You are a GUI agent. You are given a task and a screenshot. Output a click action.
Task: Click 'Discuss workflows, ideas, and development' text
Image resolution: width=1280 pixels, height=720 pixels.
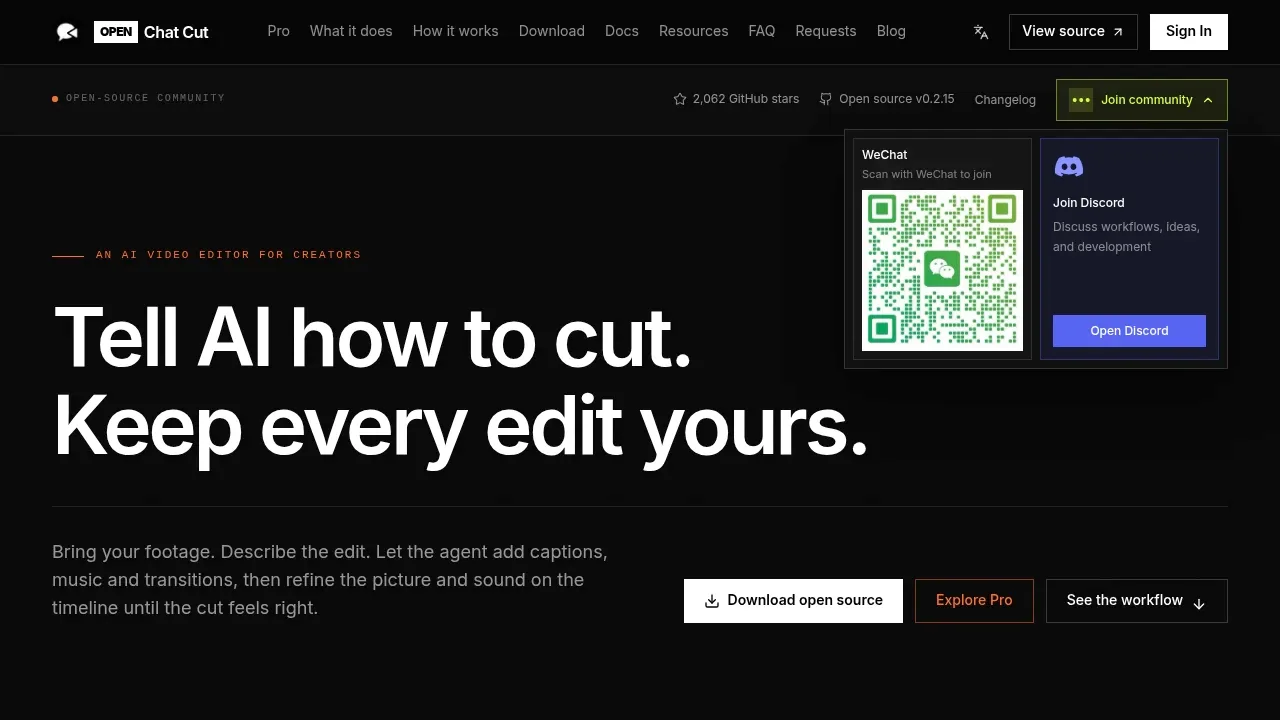point(1126,237)
